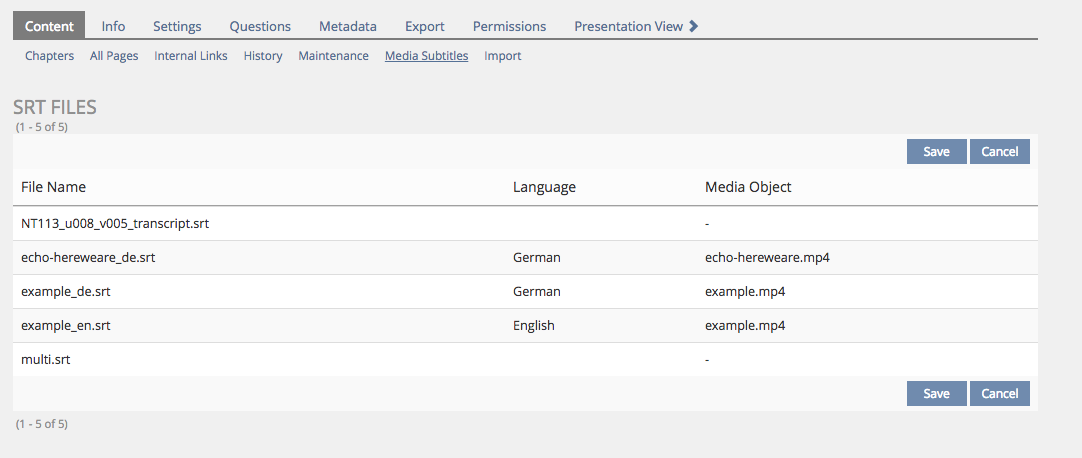Open the Settings tab
Screen dimensions: 1082x458
point(177,26)
